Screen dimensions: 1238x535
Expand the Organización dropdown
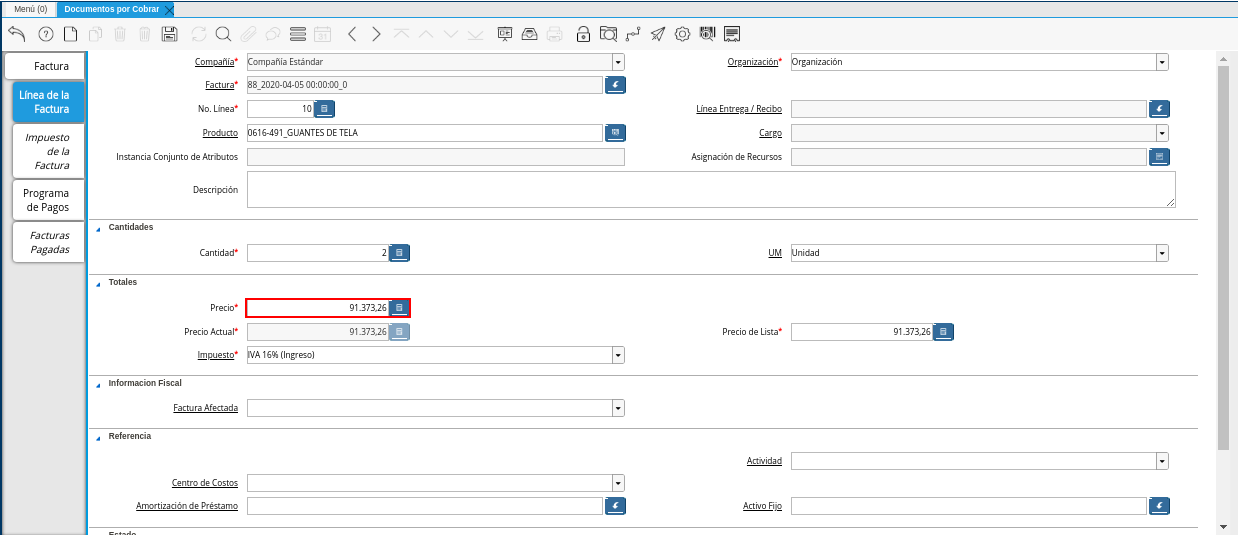coord(1162,62)
